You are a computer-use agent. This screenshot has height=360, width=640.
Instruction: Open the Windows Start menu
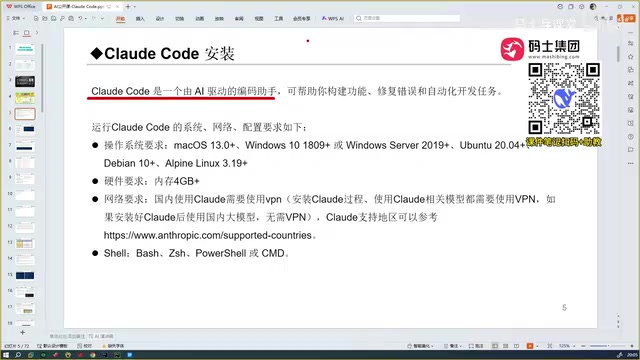click(x=6, y=355)
